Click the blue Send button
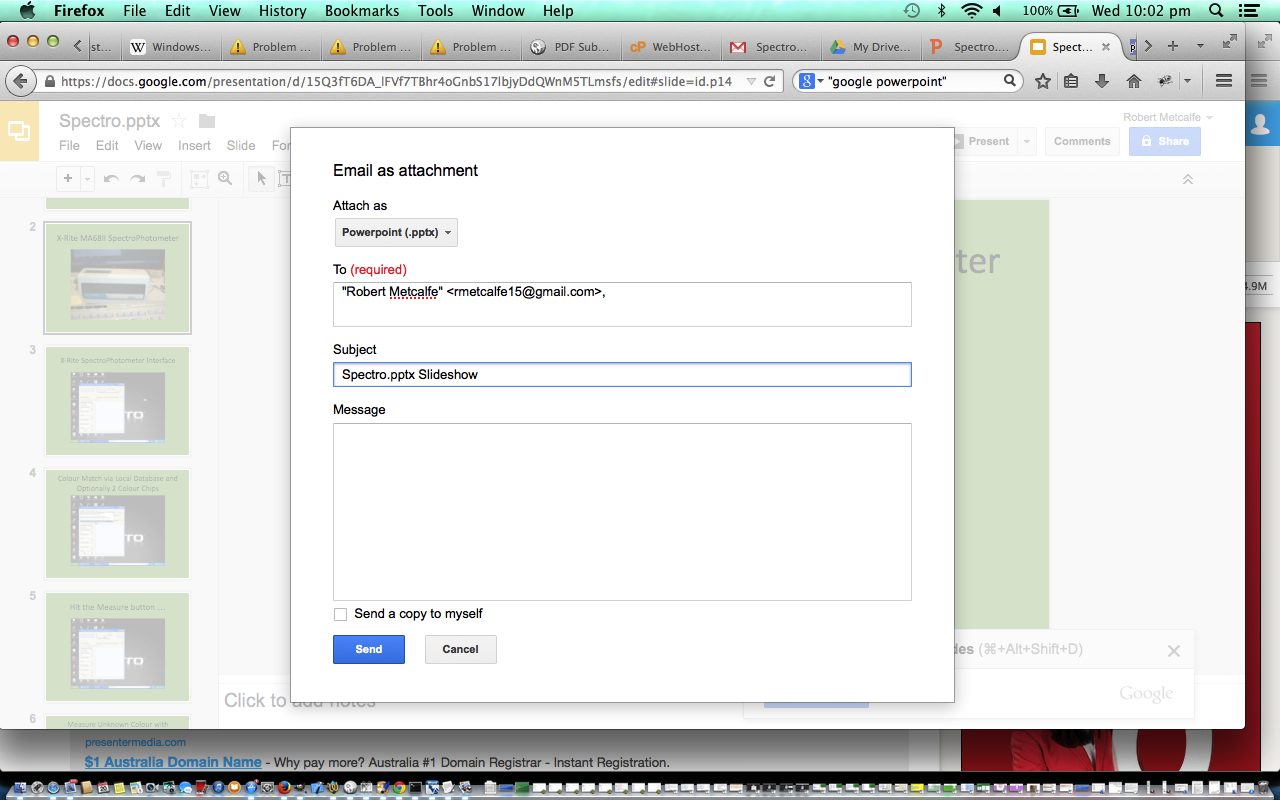The width and height of the screenshot is (1280, 800). (368, 649)
